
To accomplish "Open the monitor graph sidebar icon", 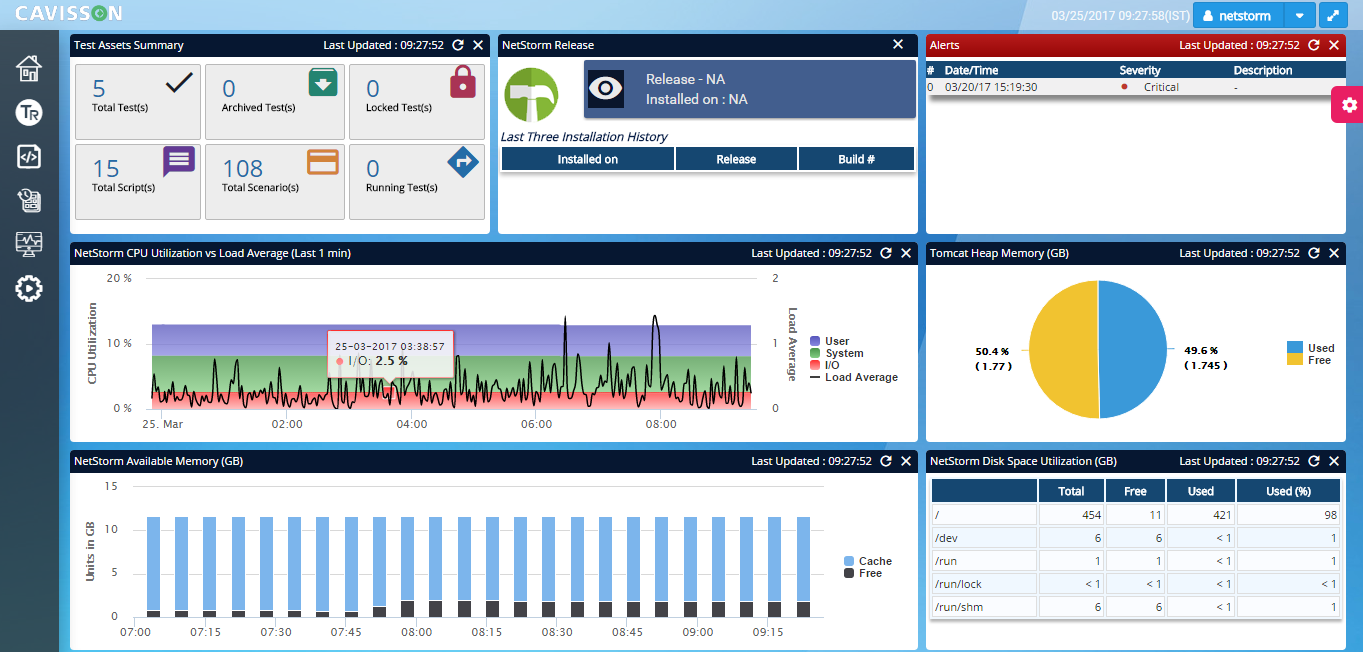I will [29, 244].
